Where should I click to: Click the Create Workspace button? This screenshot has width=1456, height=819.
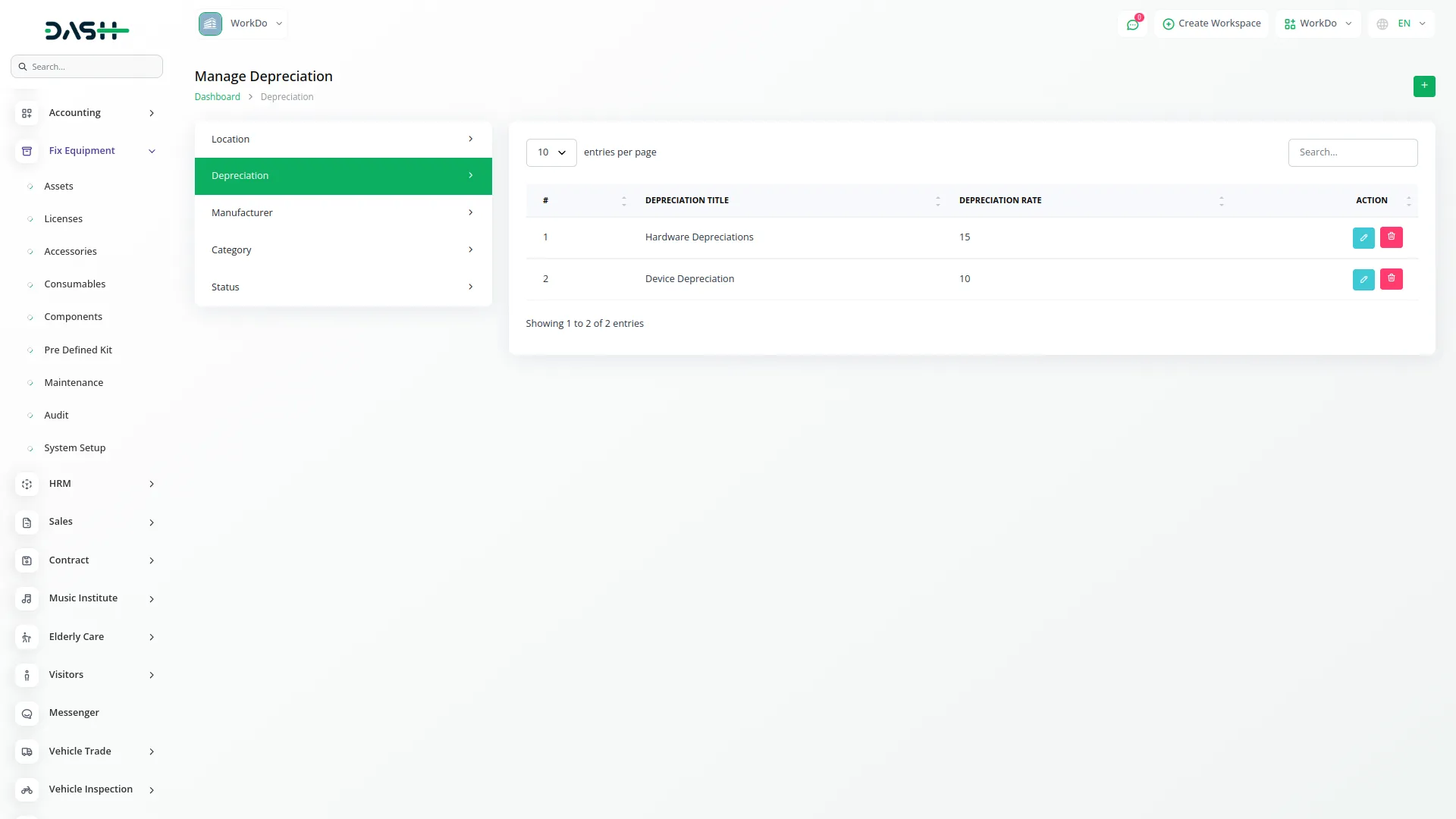coord(1211,24)
